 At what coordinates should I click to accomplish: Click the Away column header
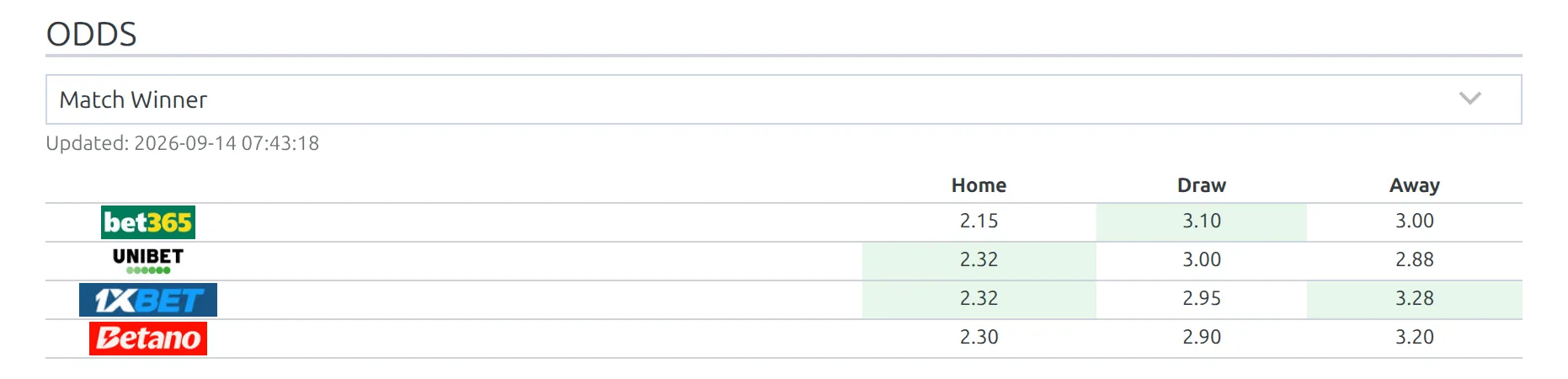click(x=1415, y=185)
